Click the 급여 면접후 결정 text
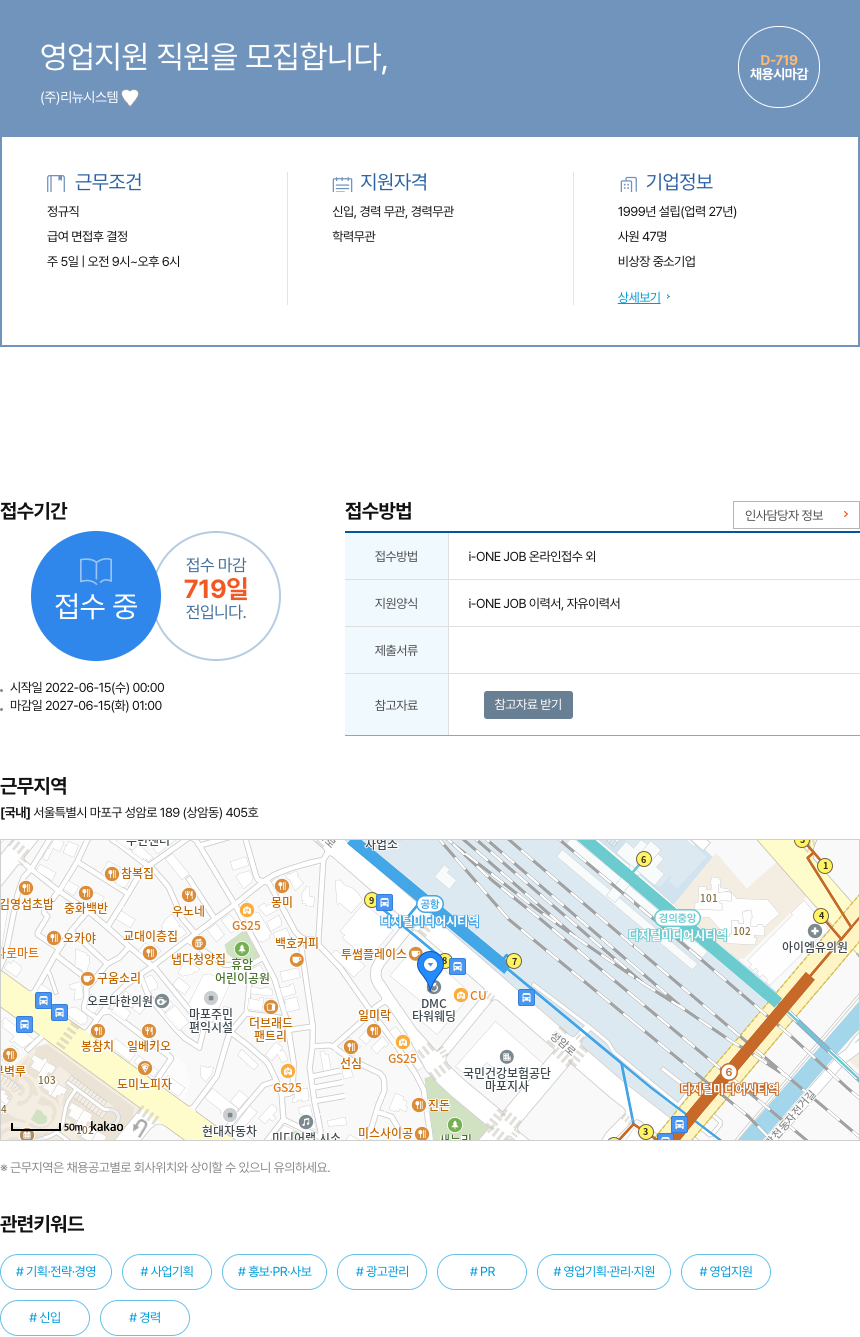Viewport: 860px width, 1337px height. coord(87,236)
